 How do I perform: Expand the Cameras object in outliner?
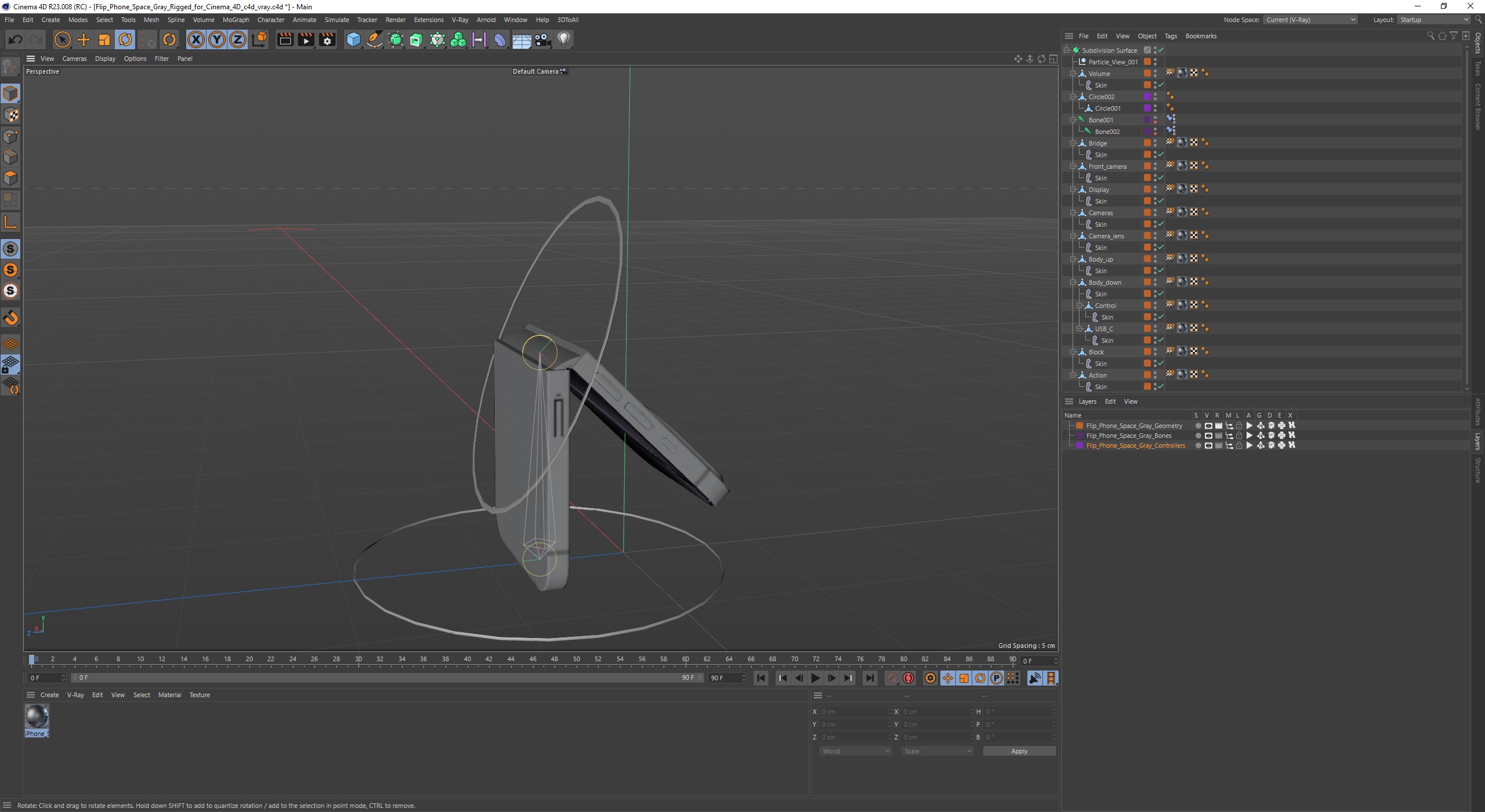coord(1073,212)
